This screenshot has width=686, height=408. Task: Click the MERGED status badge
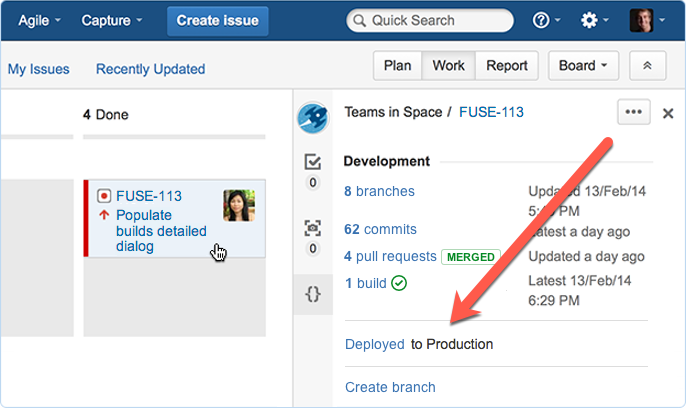[471, 257]
